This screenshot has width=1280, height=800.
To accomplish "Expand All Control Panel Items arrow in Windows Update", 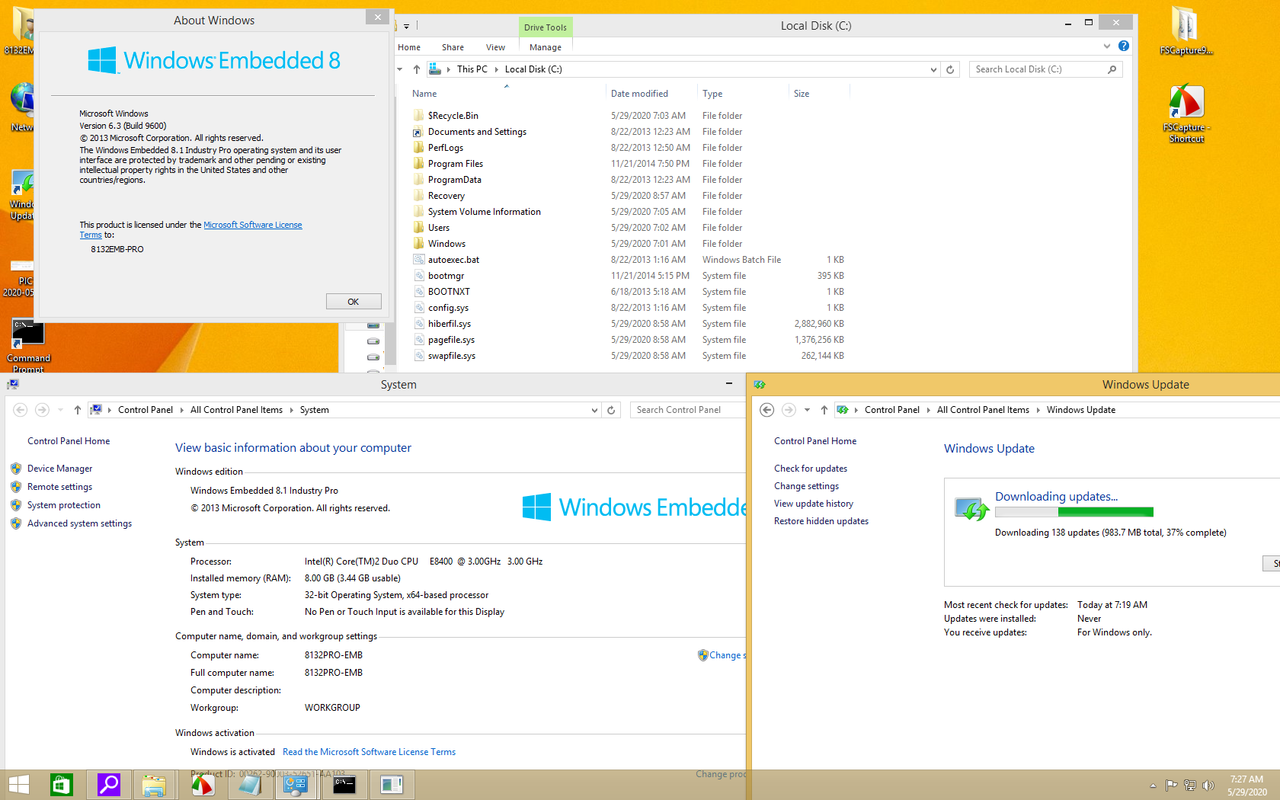I will pyautogui.click(x=1038, y=410).
